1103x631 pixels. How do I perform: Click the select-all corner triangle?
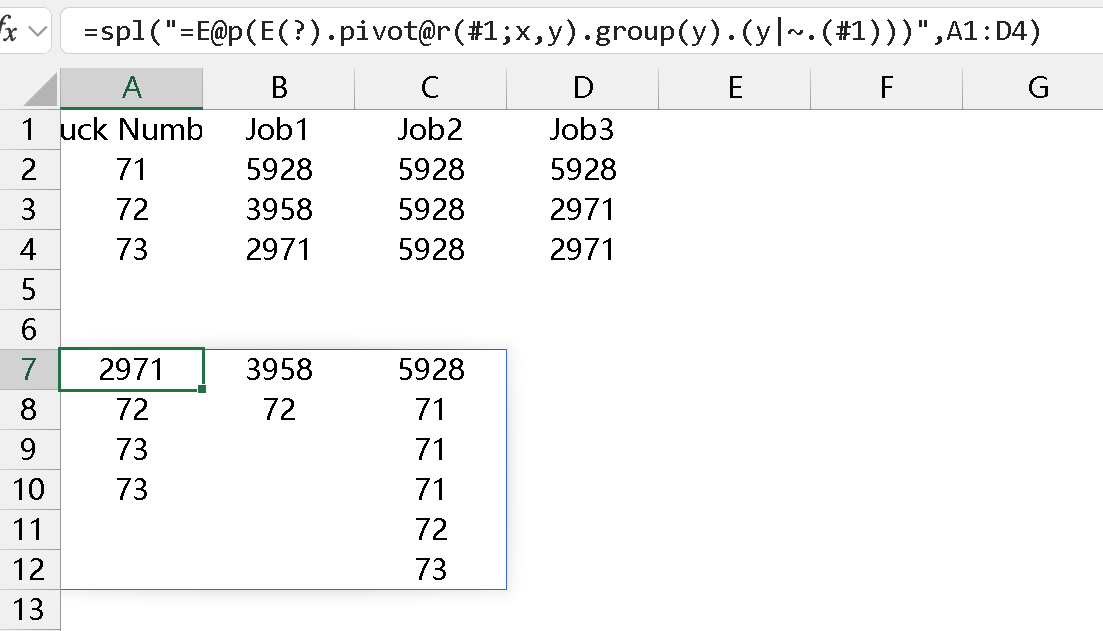point(40,90)
